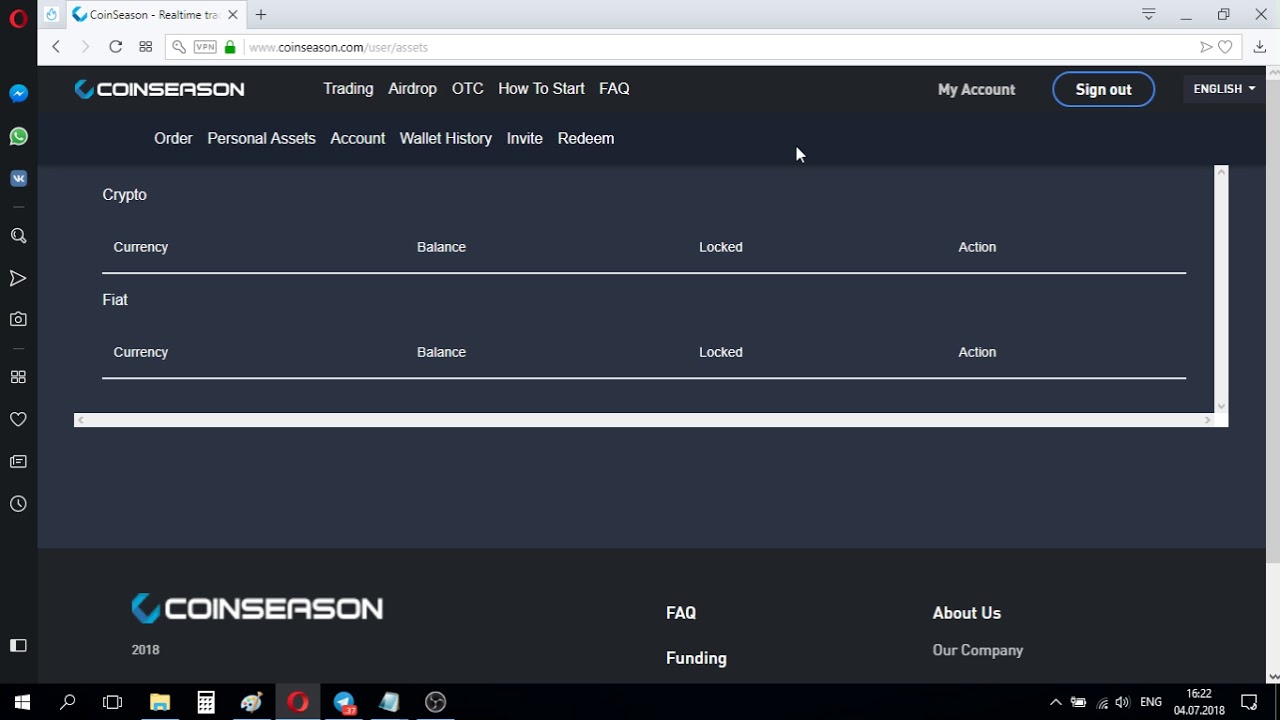Open Messenger in the Opera sidebar

coord(18,94)
